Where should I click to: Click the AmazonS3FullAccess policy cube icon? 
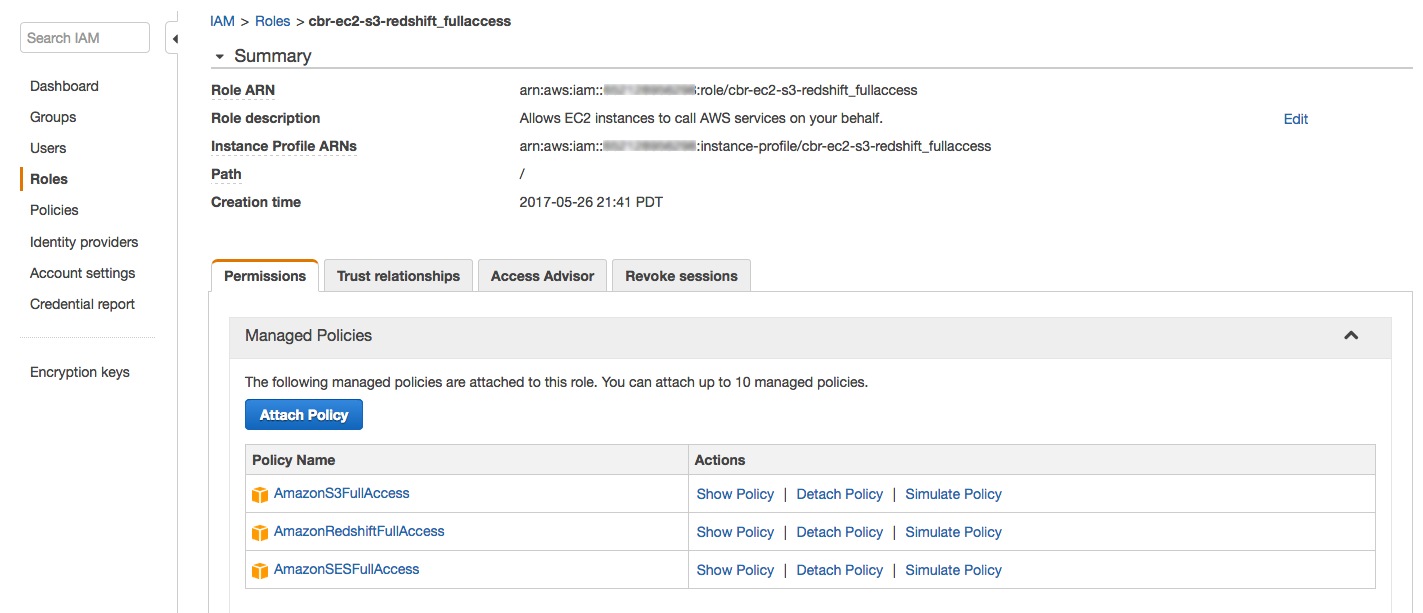(x=260, y=495)
